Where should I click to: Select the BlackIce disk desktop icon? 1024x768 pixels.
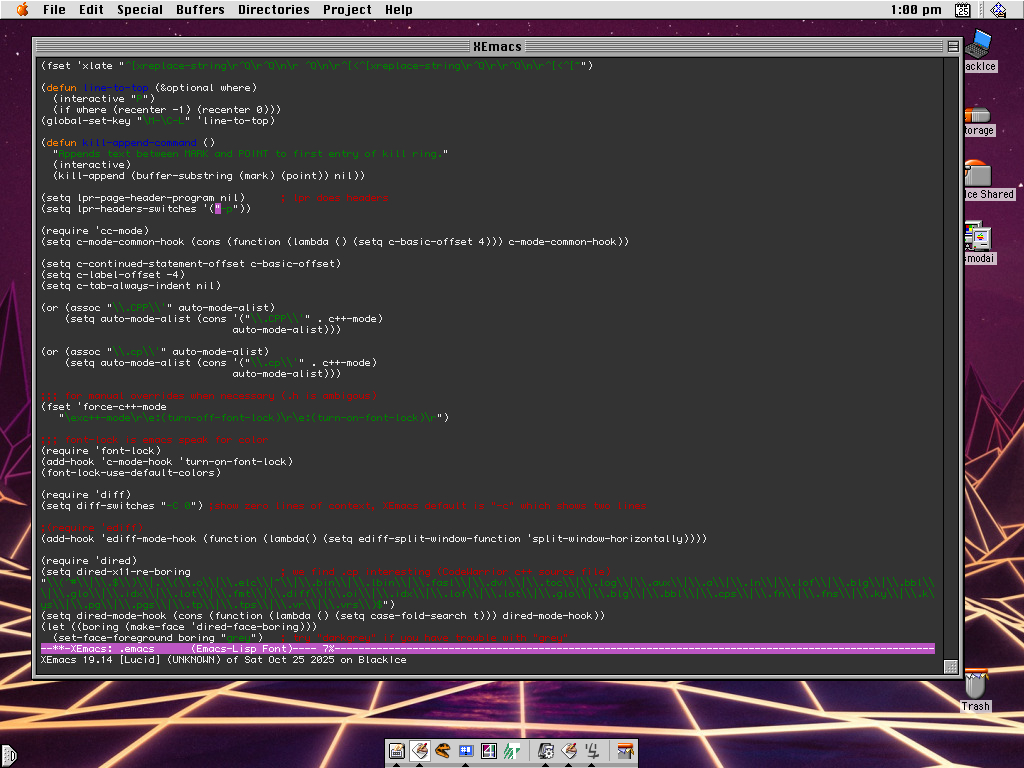point(980,50)
